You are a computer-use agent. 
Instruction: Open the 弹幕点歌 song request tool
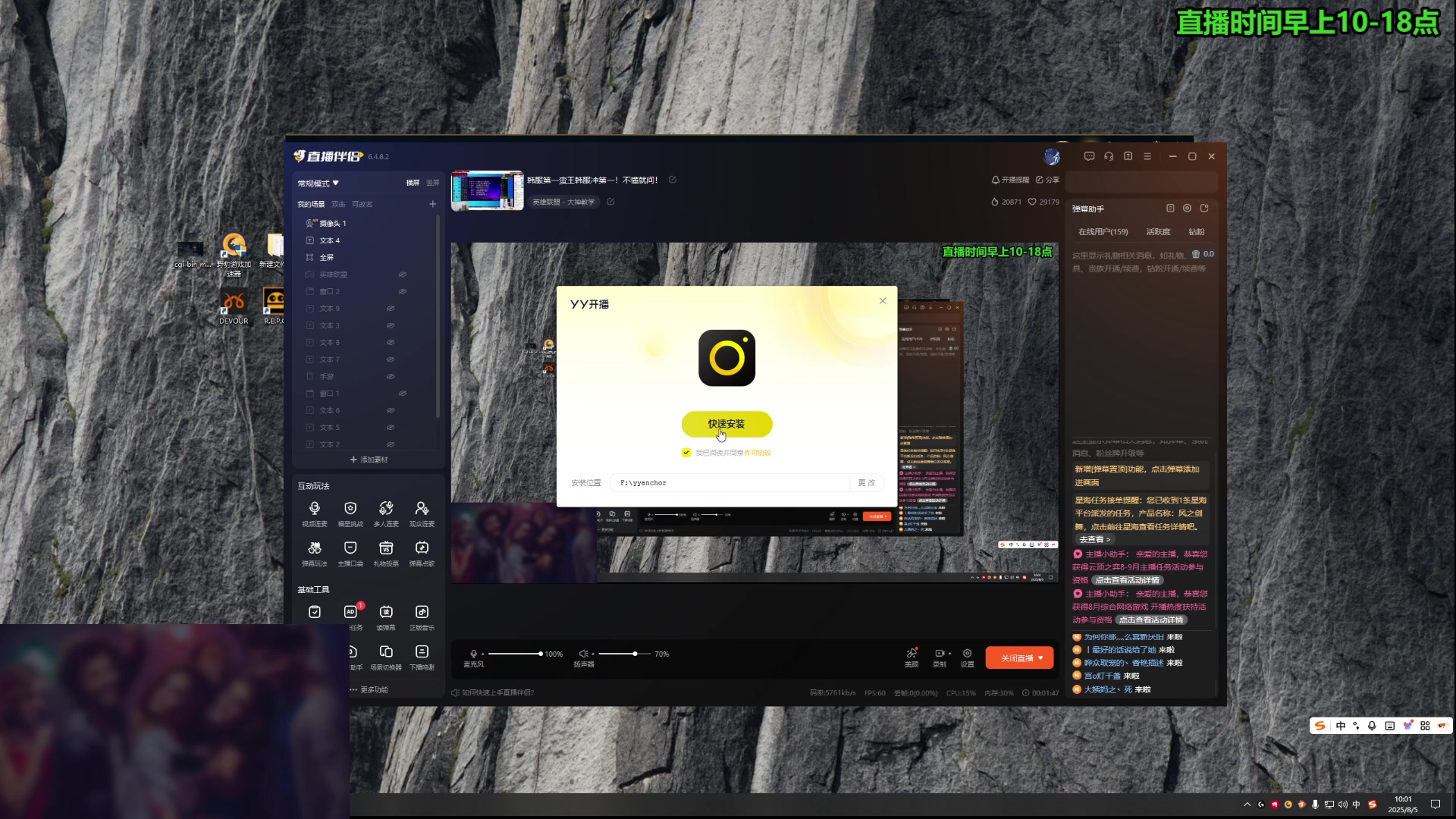(422, 554)
